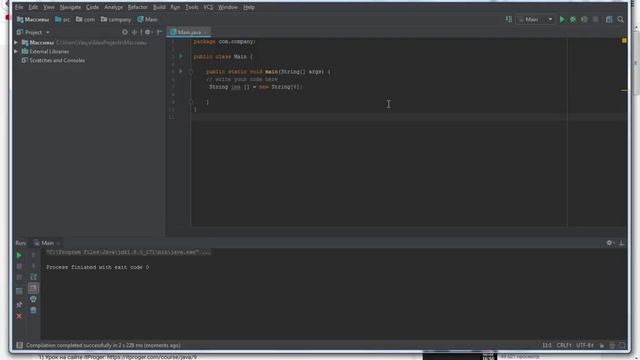Image resolution: width=640 pixels, height=360 pixels.
Task: Toggle the fold marker beside the main method
Action: [191, 72]
